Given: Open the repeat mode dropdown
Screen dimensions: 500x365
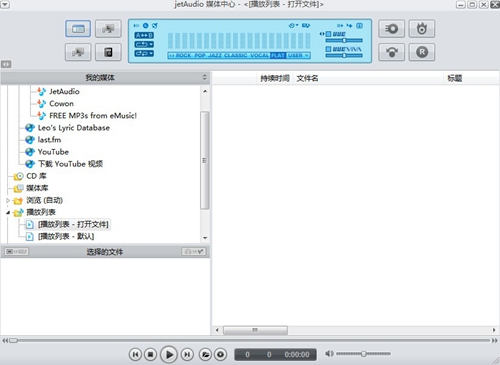Looking at the screenshot, I should (144, 44).
